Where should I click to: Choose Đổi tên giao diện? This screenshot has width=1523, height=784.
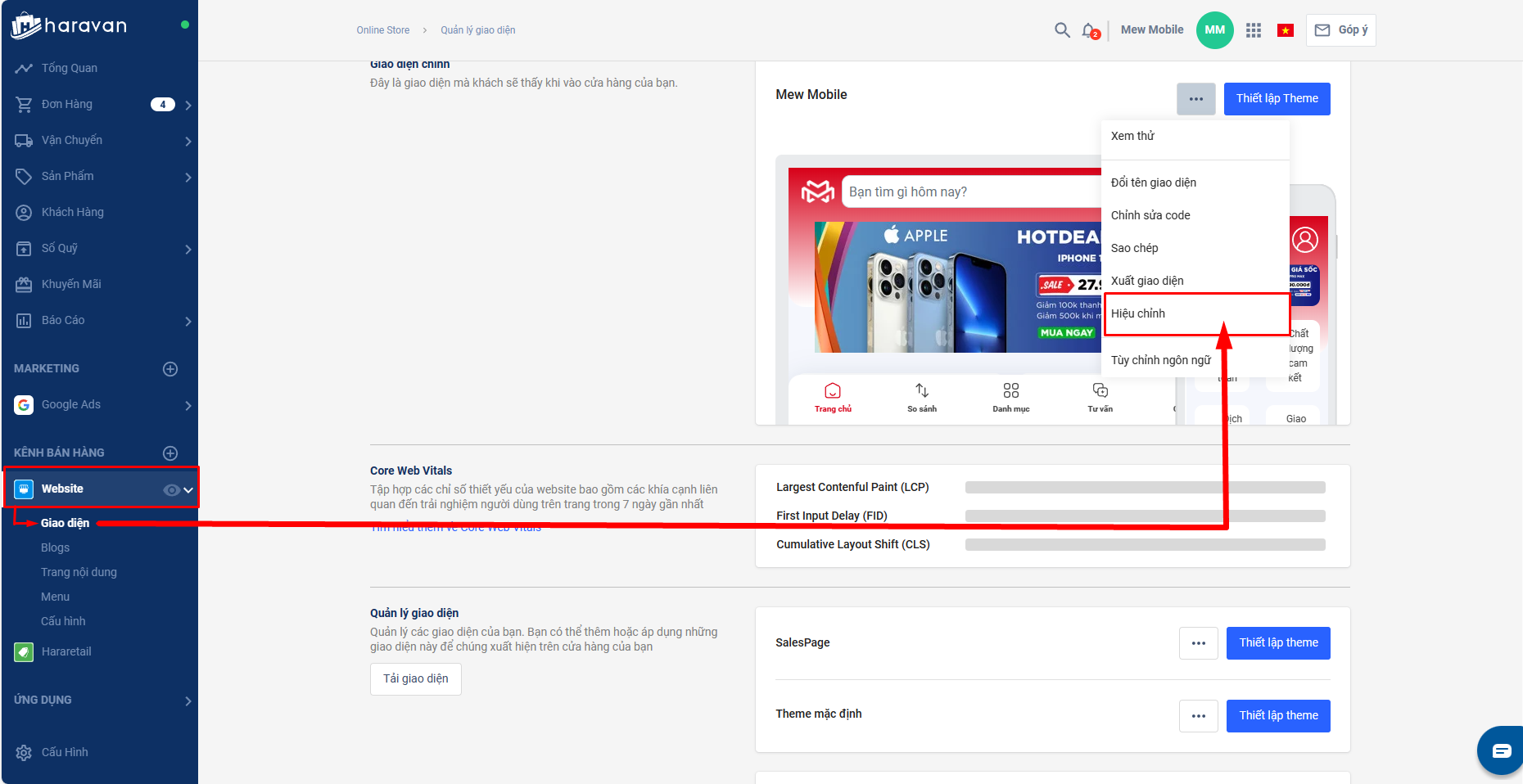1195,182
